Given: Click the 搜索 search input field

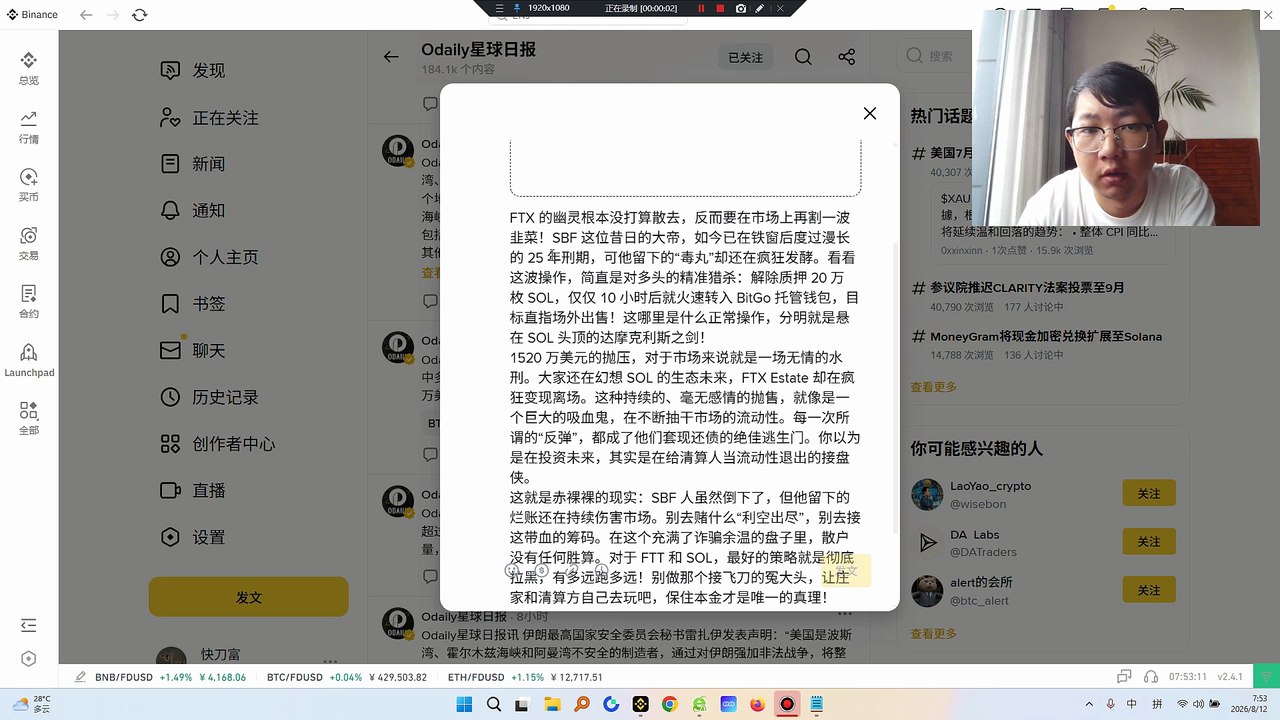Looking at the screenshot, I should coord(935,57).
